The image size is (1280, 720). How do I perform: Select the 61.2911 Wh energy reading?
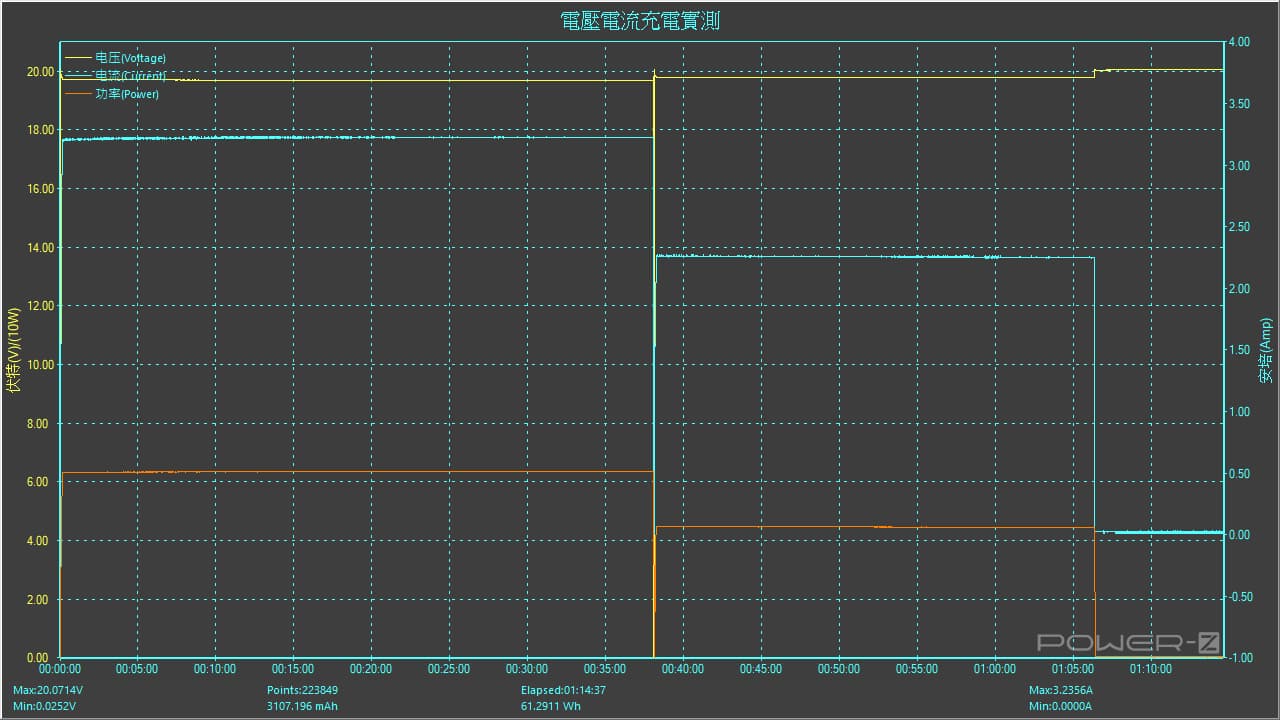pyautogui.click(x=552, y=707)
